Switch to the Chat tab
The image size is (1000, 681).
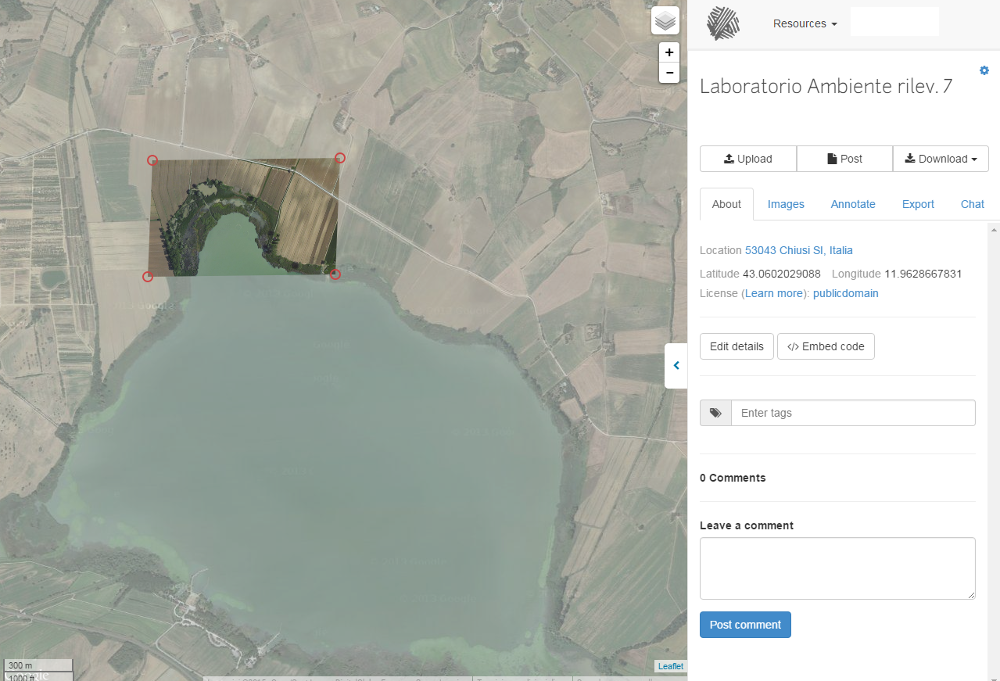pos(972,204)
